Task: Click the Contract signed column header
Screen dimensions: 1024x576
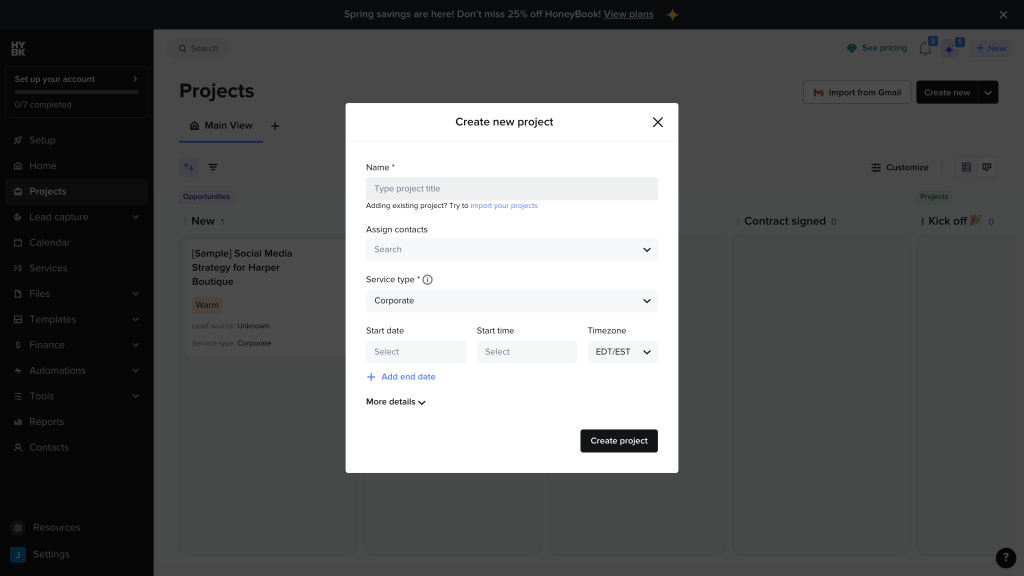Action: (785, 221)
